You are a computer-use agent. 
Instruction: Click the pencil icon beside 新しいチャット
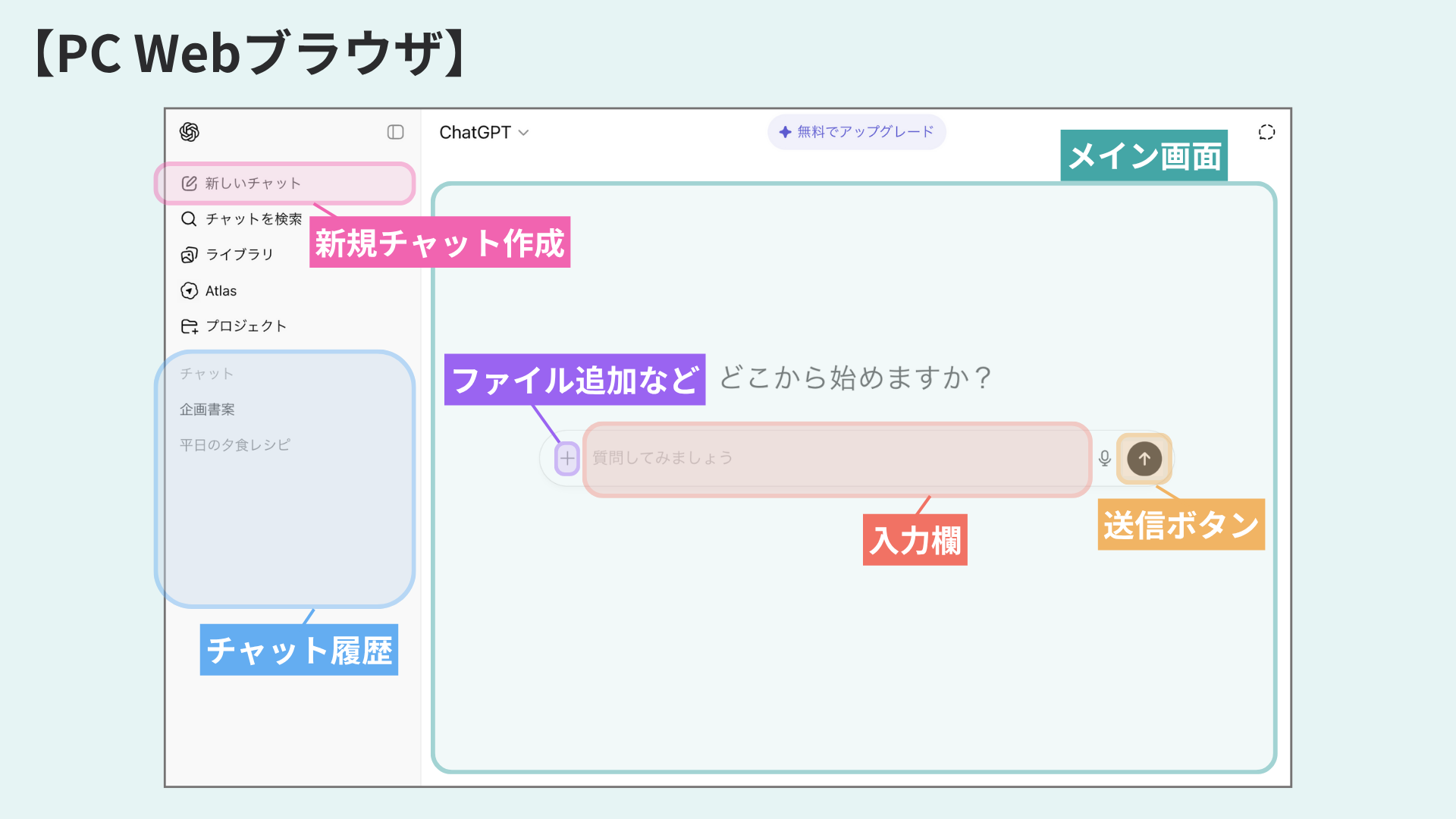point(189,184)
